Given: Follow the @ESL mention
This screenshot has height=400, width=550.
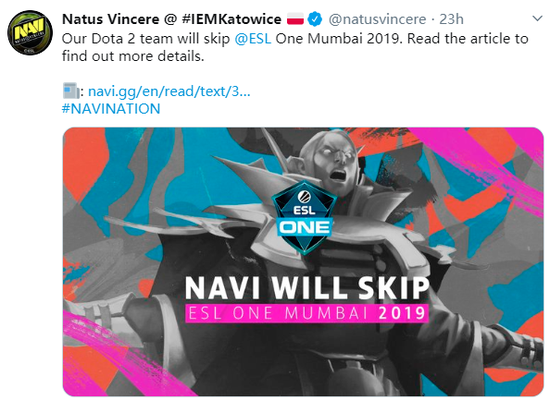Looking at the screenshot, I should point(253,39).
